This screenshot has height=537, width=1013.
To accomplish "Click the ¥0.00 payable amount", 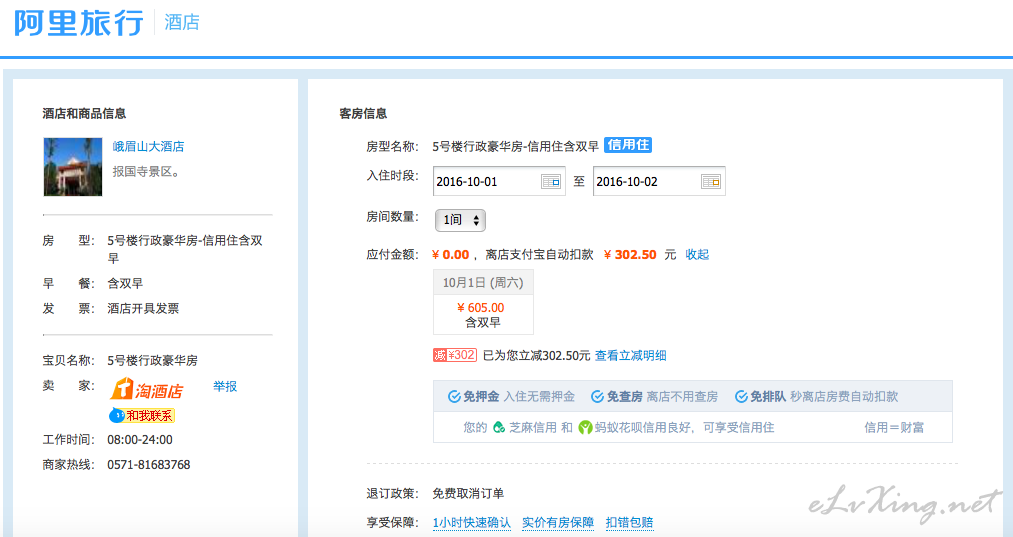I will click(451, 255).
